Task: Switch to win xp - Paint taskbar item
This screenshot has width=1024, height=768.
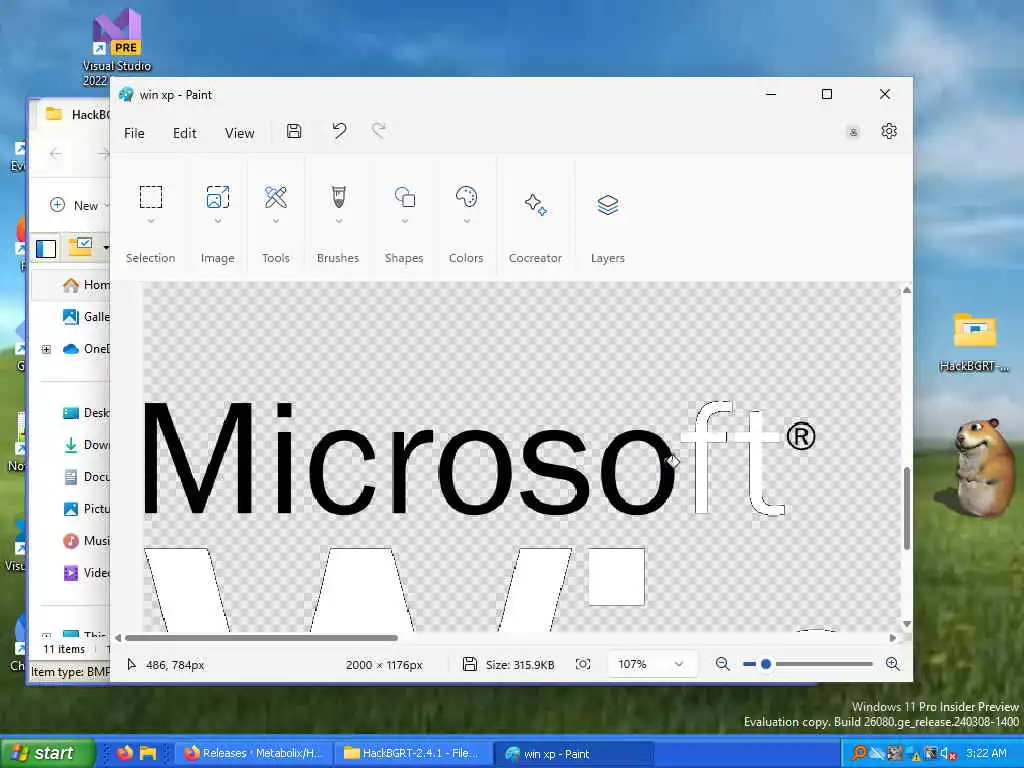Action: (x=573, y=753)
